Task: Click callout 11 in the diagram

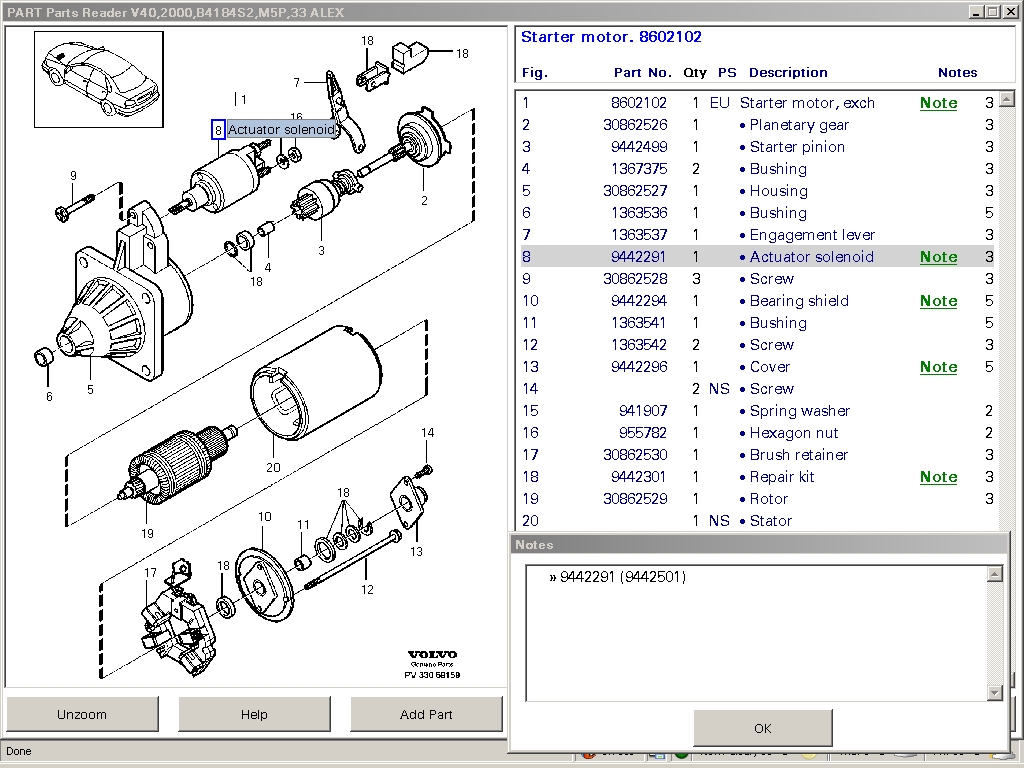Action: [x=303, y=524]
